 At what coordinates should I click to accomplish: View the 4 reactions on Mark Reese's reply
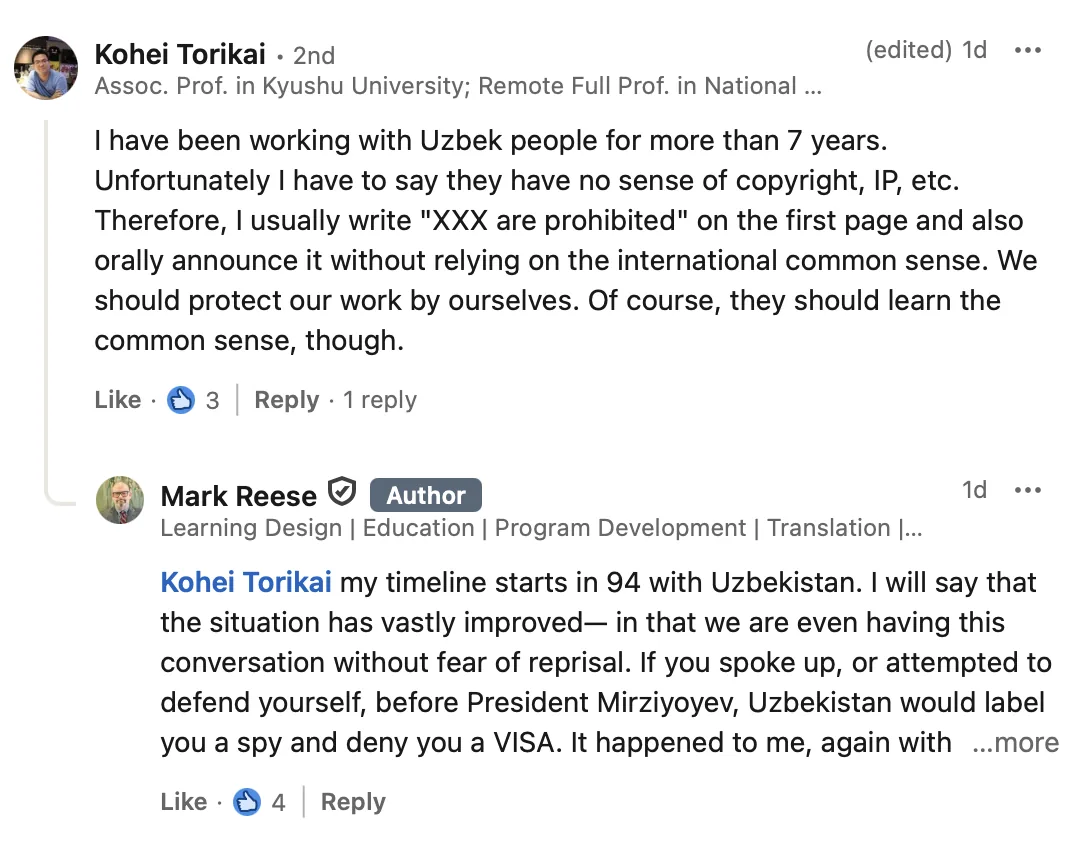coord(259,802)
